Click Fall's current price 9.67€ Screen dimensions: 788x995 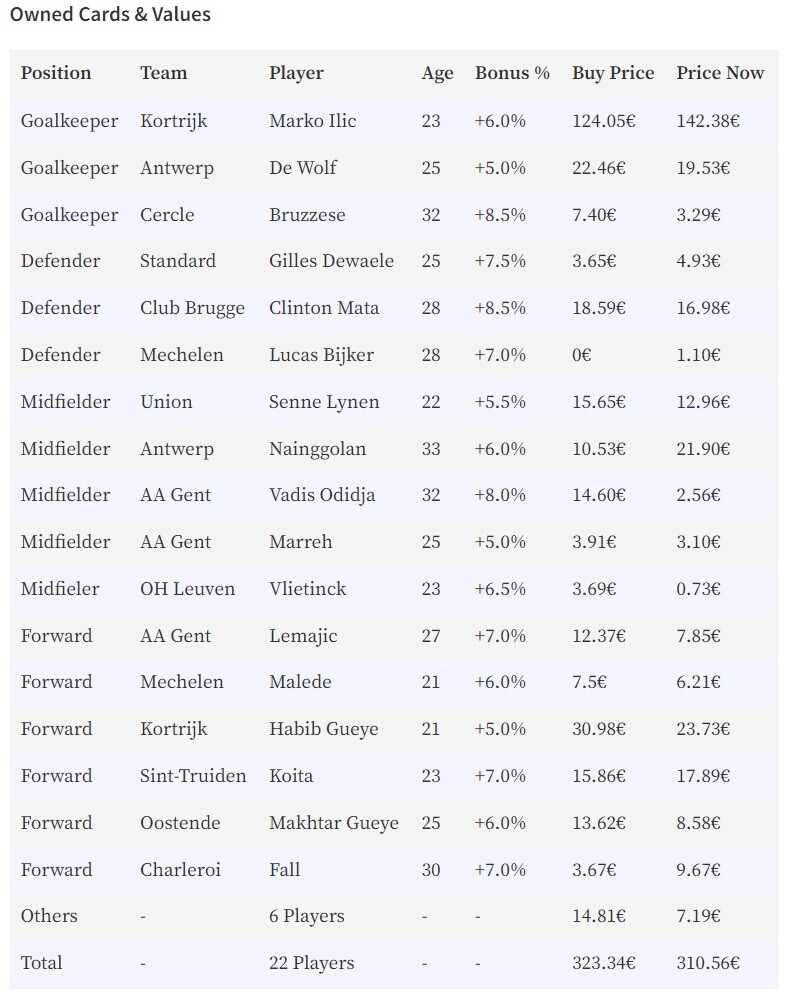pos(703,870)
